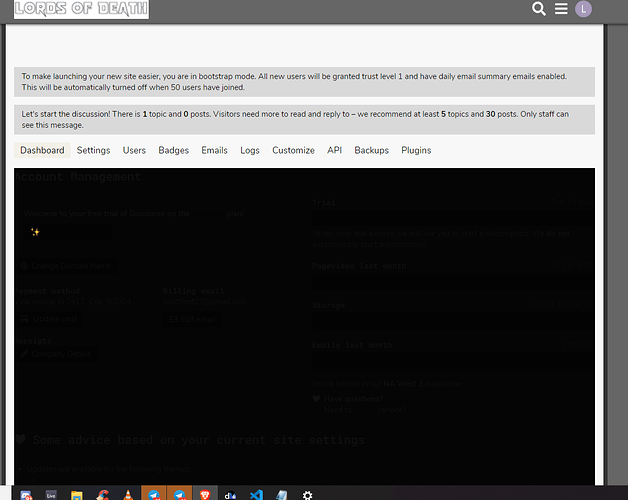Screen dimensions: 628x500
Task: Open the Live app taskbar icon
Action: 51,496
